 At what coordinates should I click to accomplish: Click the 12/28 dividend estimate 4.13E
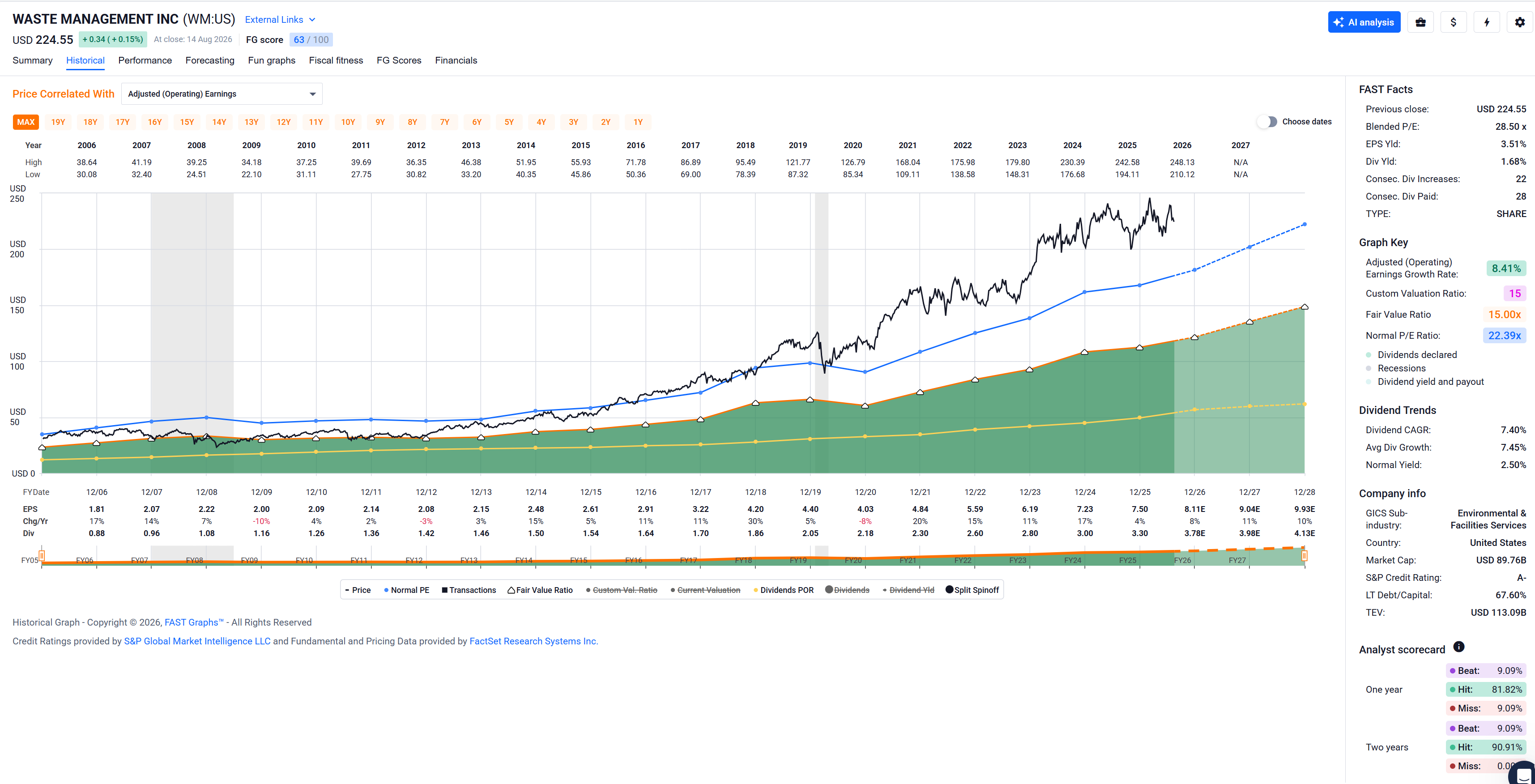click(x=1305, y=533)
